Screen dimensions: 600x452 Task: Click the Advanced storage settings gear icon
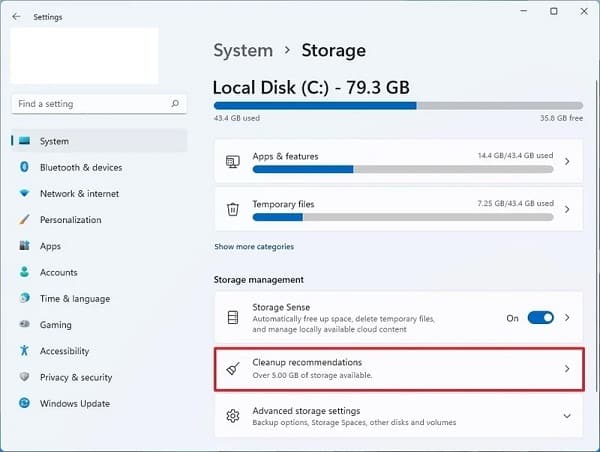(x=233, y=416)
